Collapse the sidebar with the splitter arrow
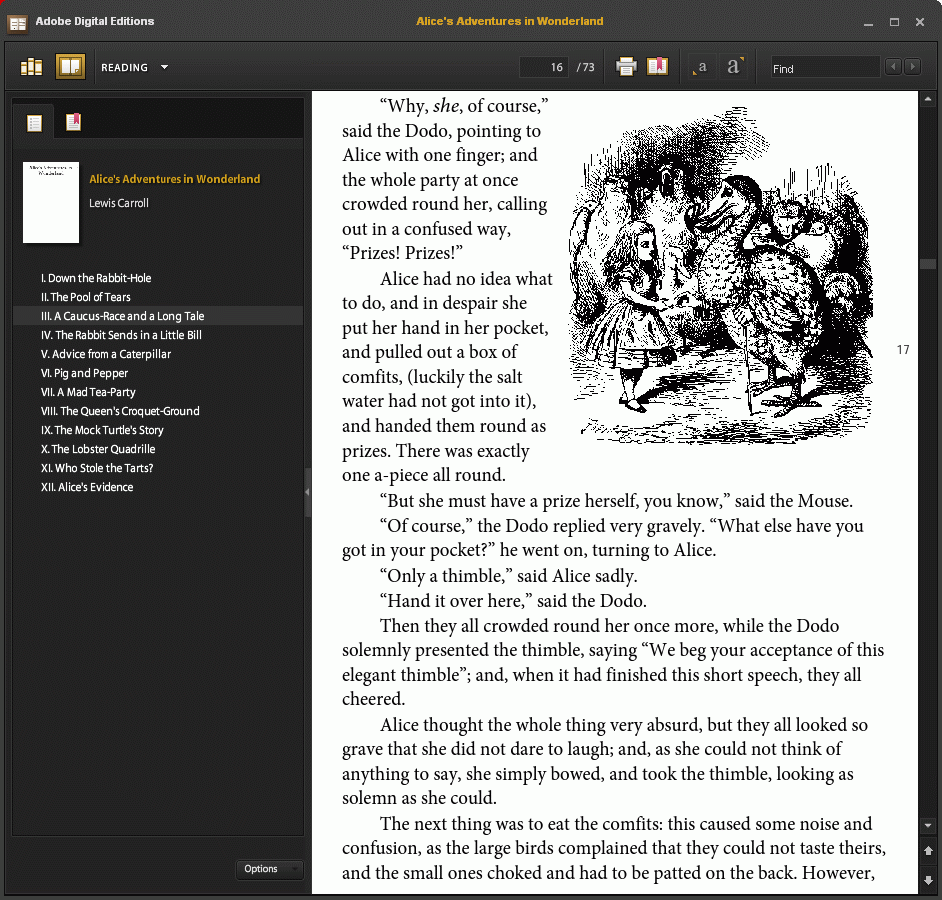Image resolution: width=942 pixels, height=900 pixels. [307, 492]
